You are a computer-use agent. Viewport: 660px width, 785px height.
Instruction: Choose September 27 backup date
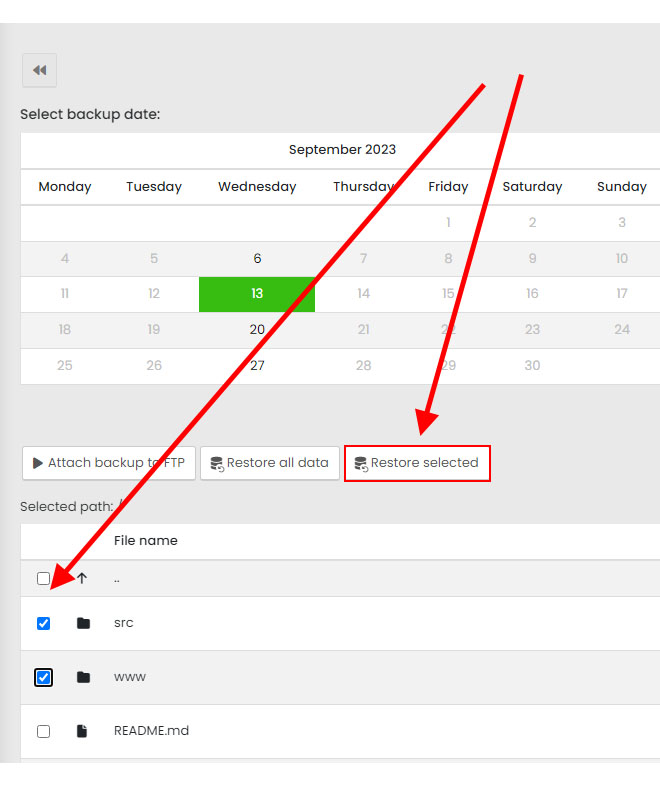pos(257,365)
